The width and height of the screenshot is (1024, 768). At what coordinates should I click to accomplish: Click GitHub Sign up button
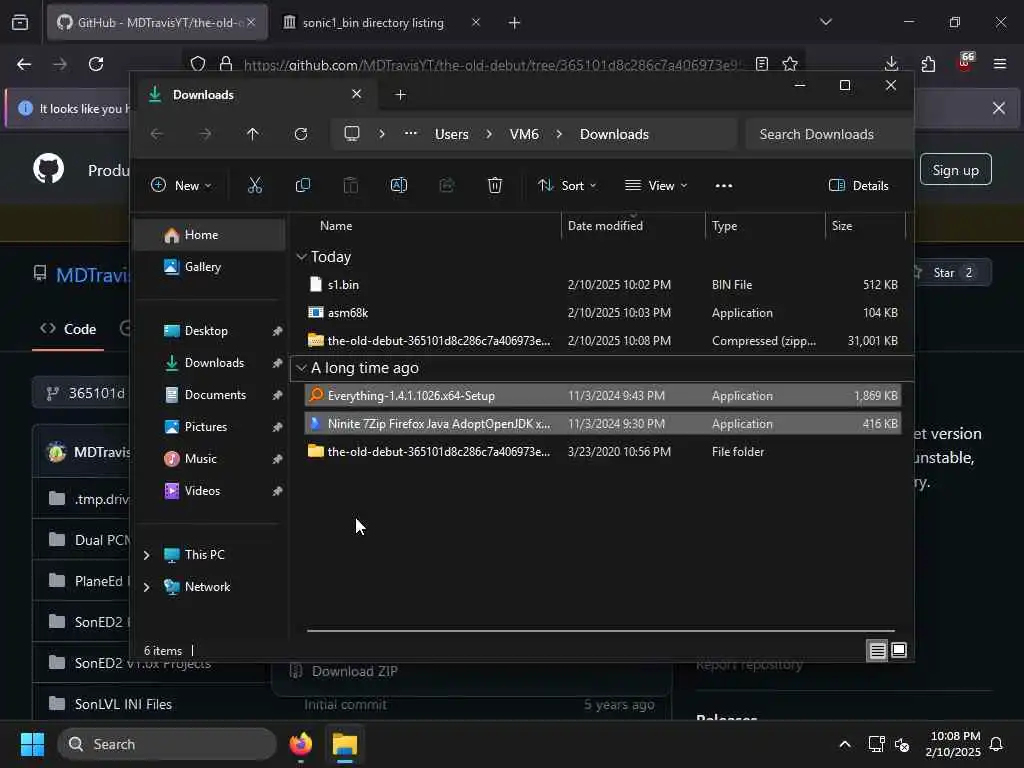pyautogui.click(x=955, y=170)
